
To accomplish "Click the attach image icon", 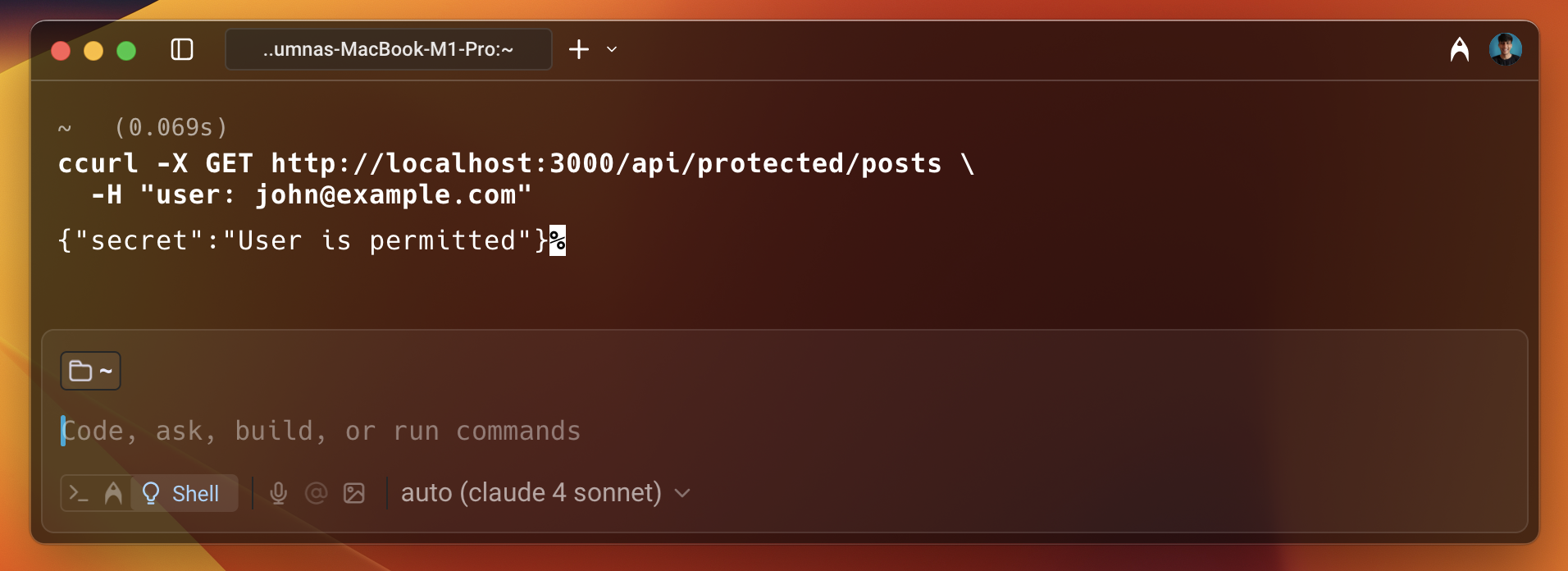I will tap(354, 493).
